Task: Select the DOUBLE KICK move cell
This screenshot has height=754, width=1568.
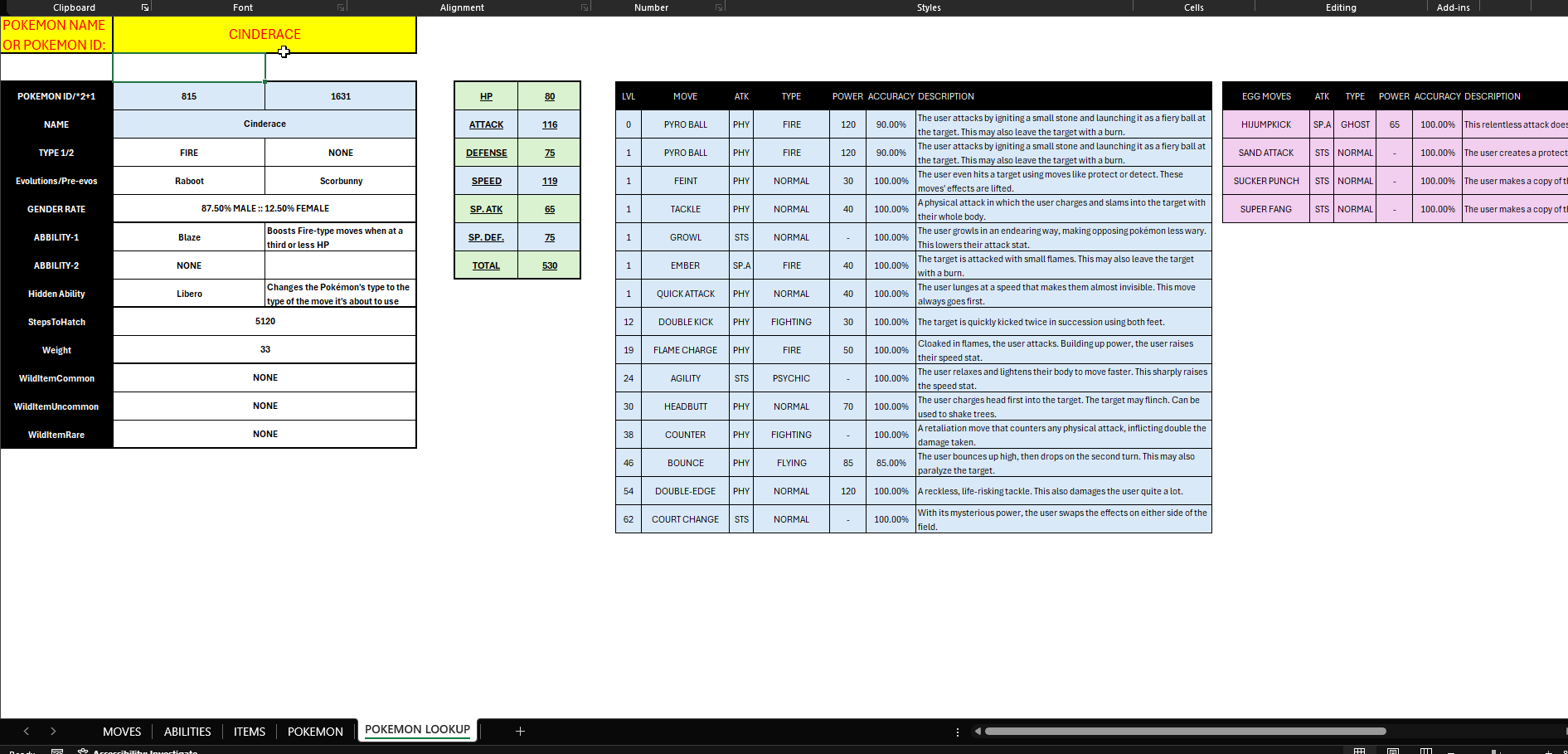Action: click(x=685, y=322)
